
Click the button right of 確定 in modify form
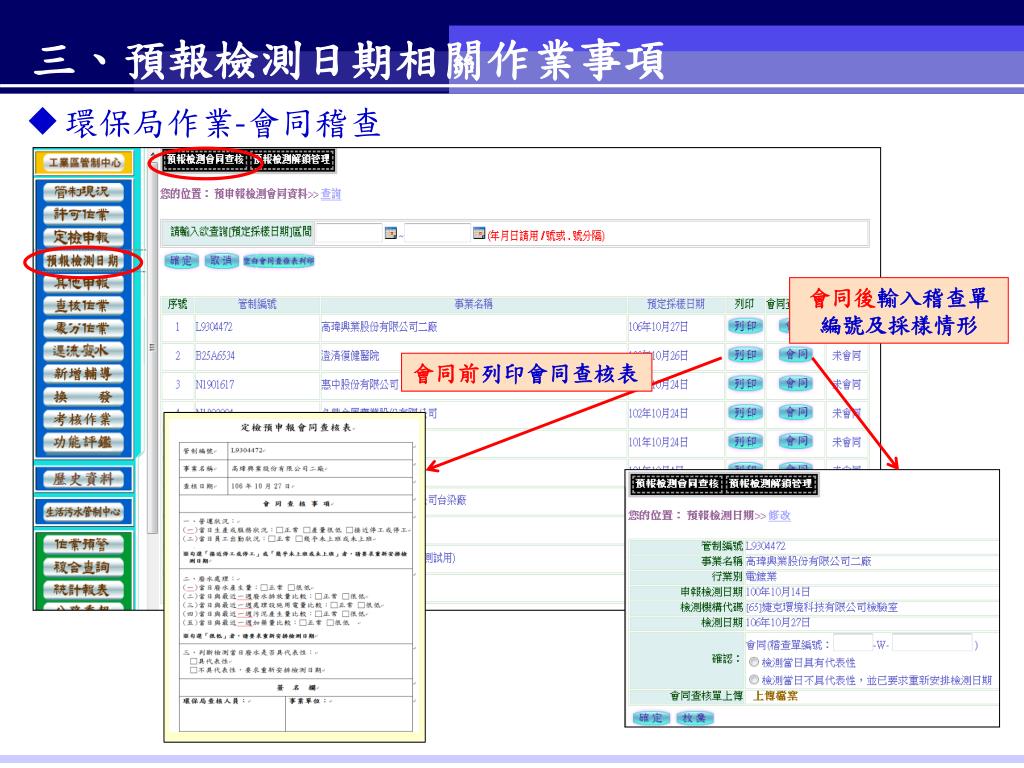[x=694, y=718]
